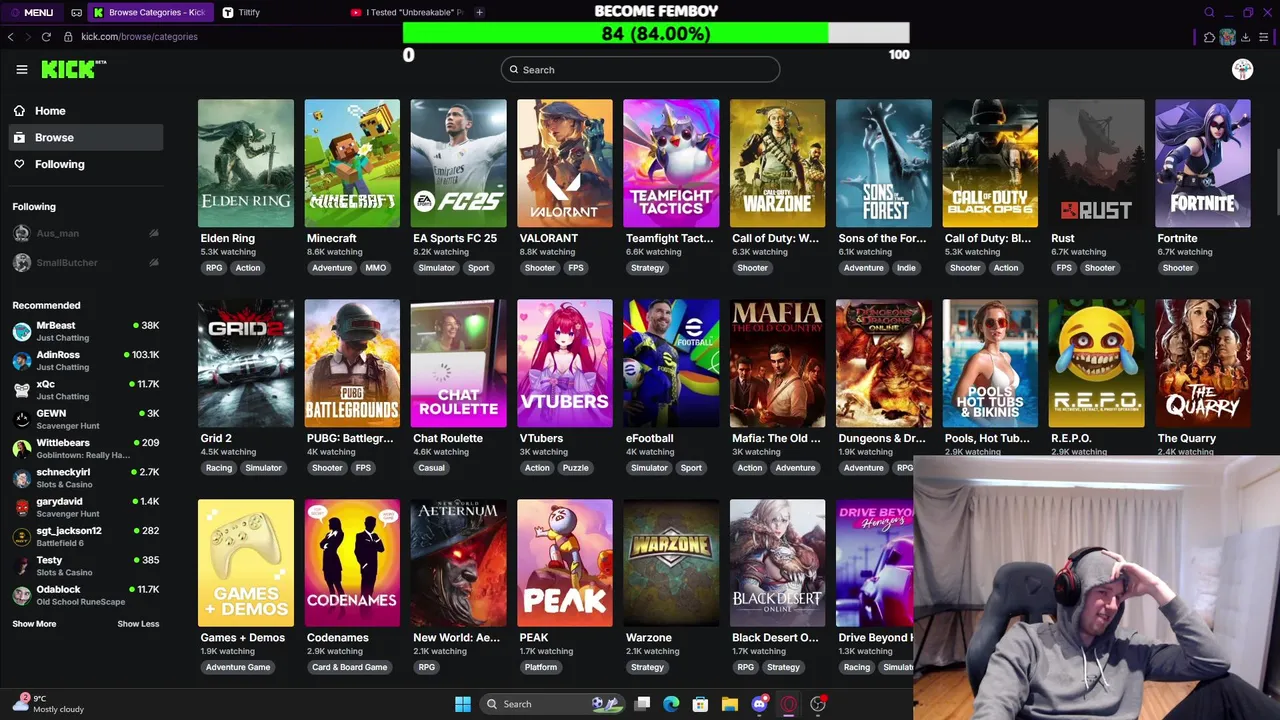Switch to the I Tested Unbreakable YouTube tab

coord(407,12)
